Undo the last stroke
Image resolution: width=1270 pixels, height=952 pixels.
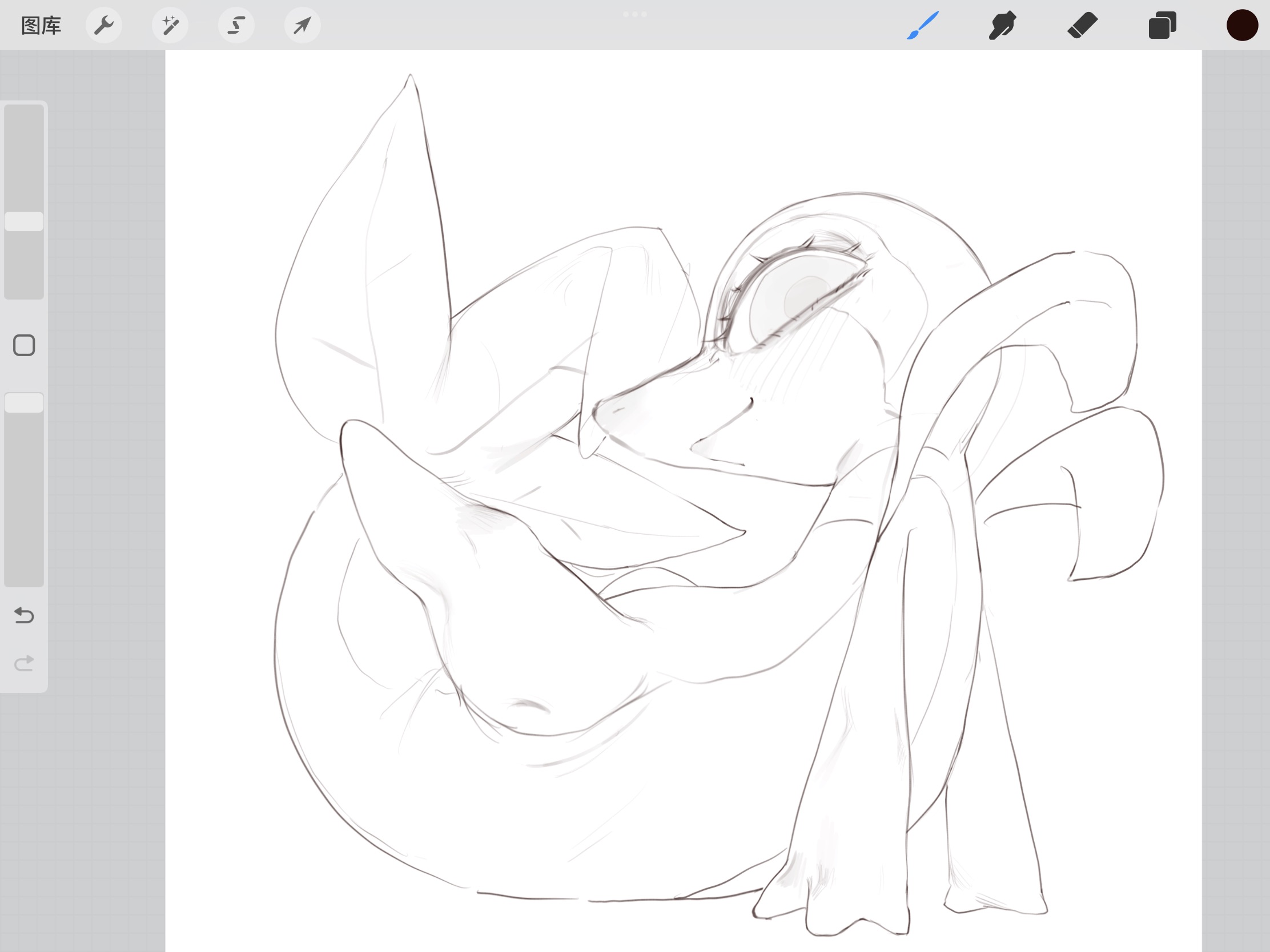pyautogui.click(x=24, y=616)
